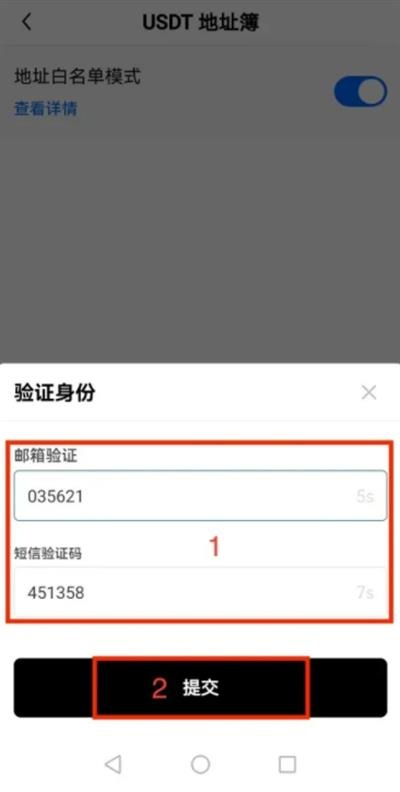Tap the 7s resend countdown in SMS field
Screen dimensions: 400x792
[365, 592]
